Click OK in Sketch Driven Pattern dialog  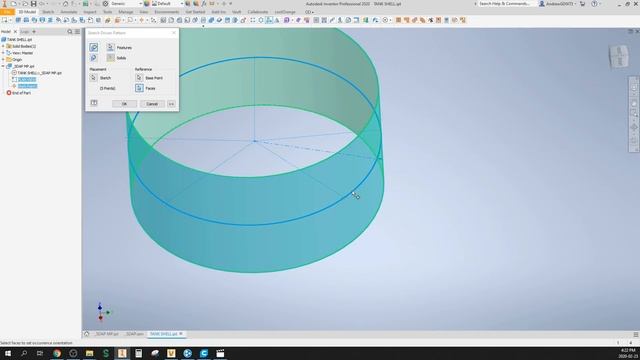[x=124, y=104]
